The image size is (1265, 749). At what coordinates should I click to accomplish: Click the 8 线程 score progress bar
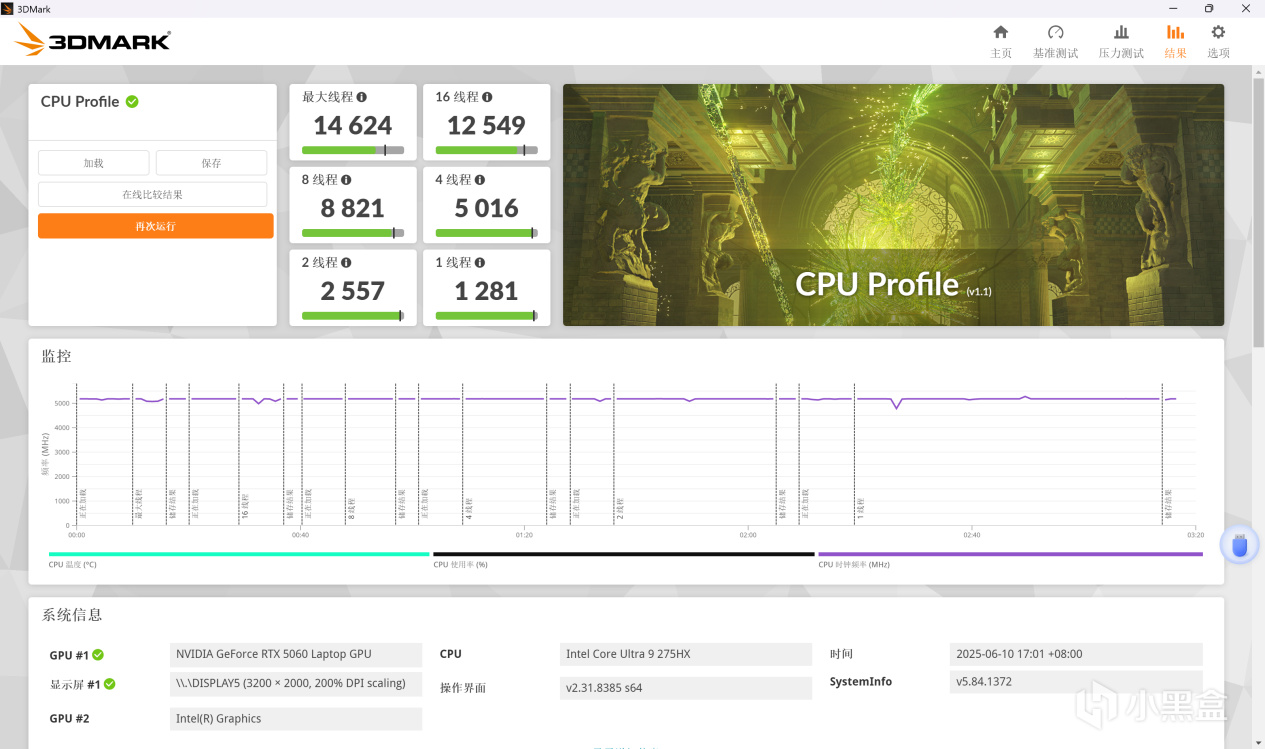pyautogui.click(x=353, y=233)
